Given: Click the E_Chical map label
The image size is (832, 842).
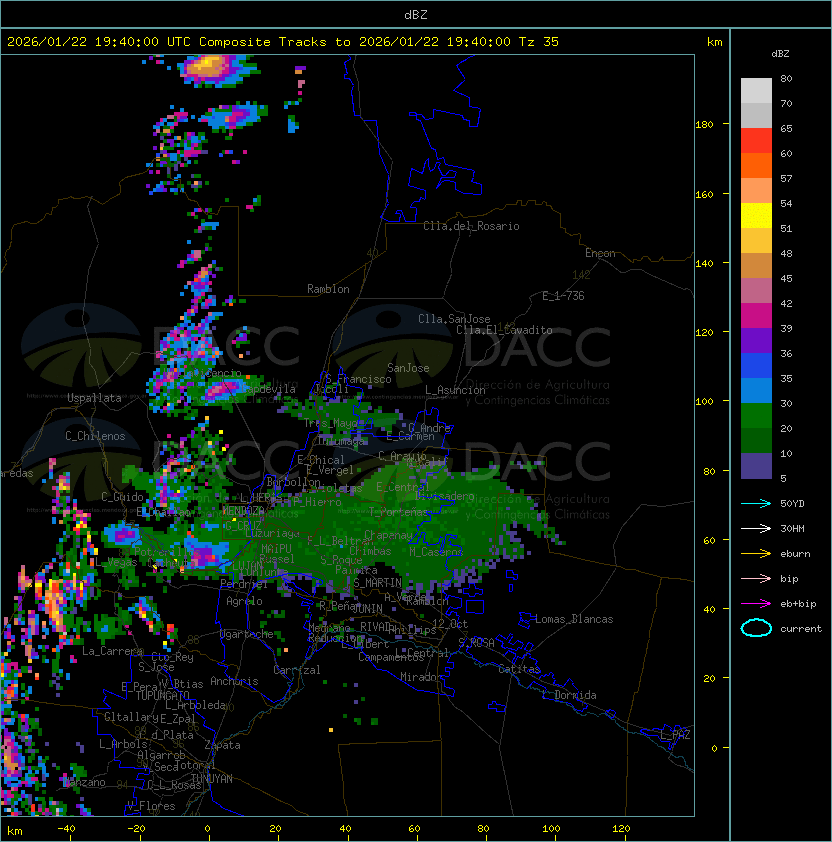Looking at the screenshot, I should (321, 460).
